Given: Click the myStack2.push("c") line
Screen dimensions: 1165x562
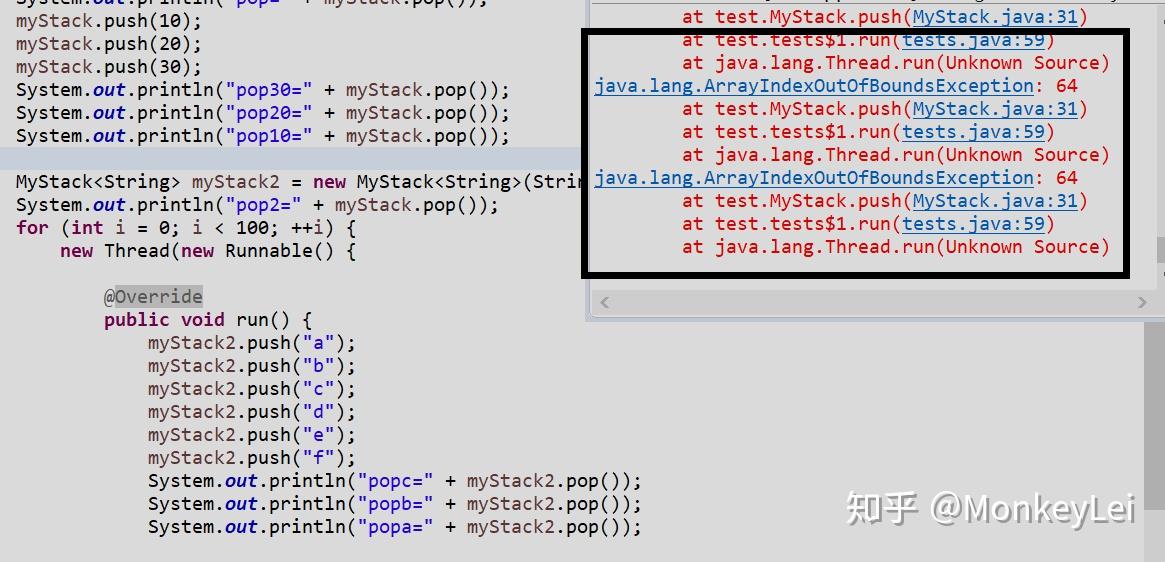Looking at the screenshot, I should click(x=252, y=389).
